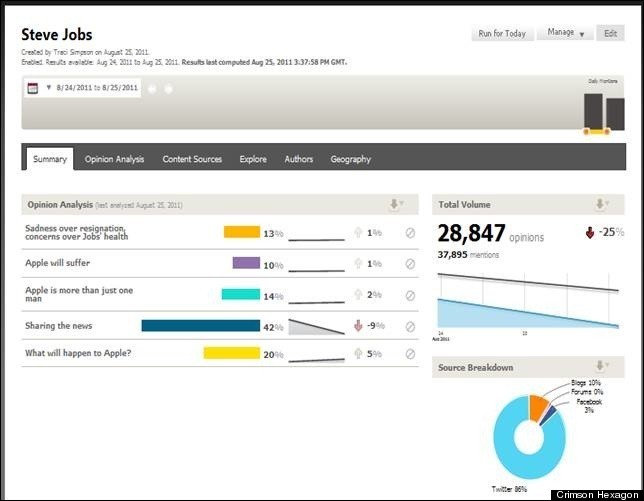Open the Geography tab
This screenshot has width=644, height=501.
(x=350, y=159)
